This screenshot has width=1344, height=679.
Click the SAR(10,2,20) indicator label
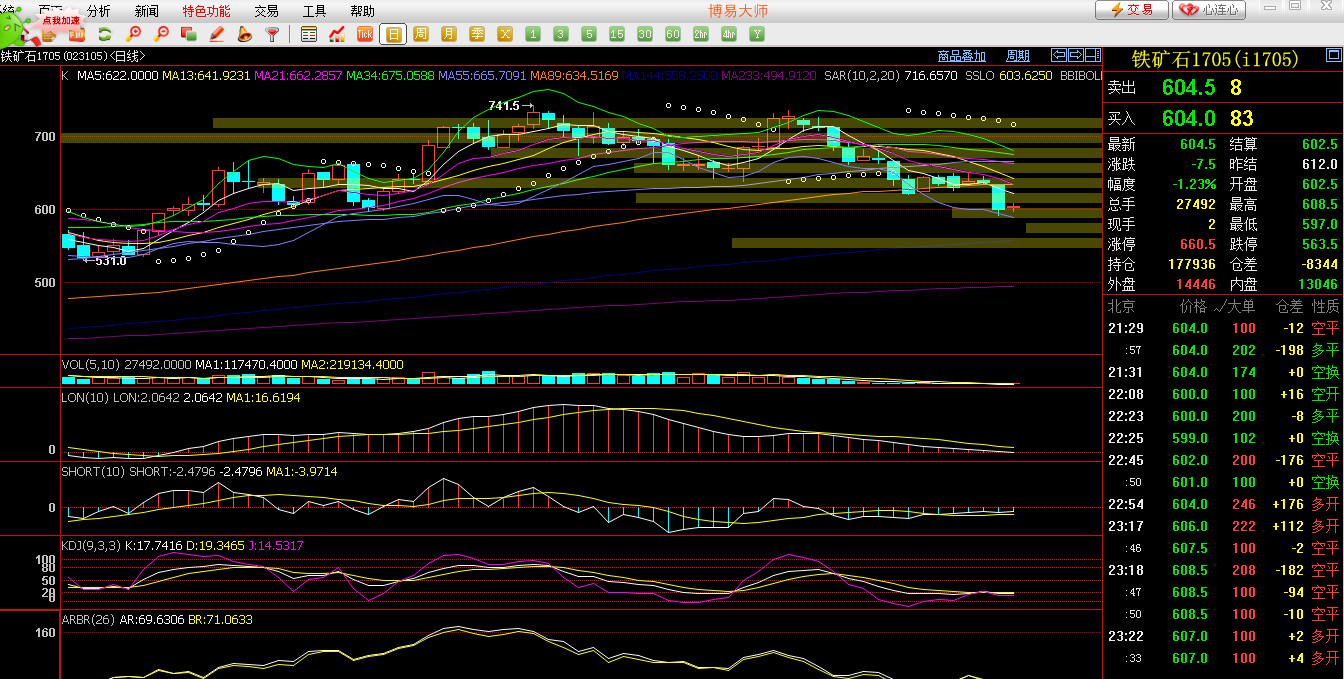pyautogui.click(x=863, y=75)
